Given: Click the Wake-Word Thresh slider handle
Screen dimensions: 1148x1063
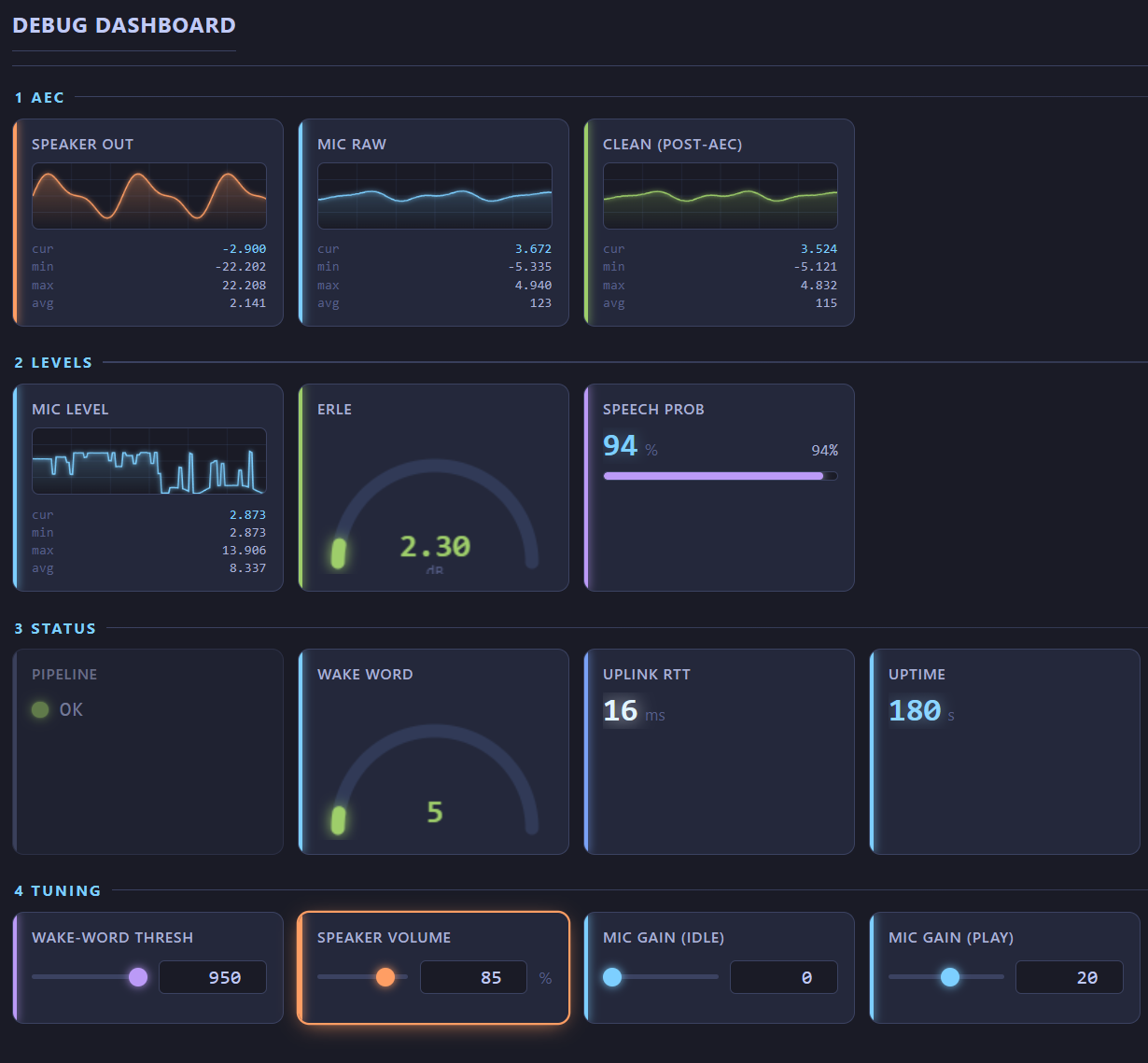Looking at the screenshot, I should pos(138,977).
